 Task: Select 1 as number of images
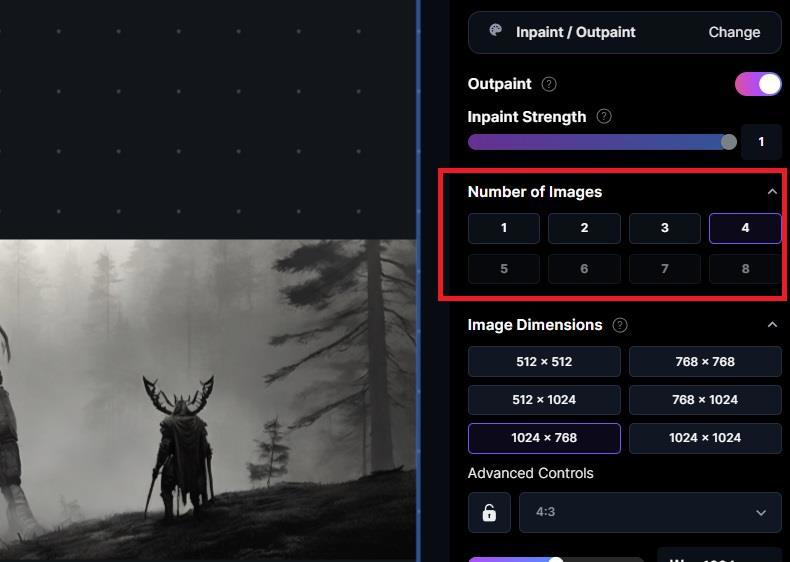coord(504,228)
